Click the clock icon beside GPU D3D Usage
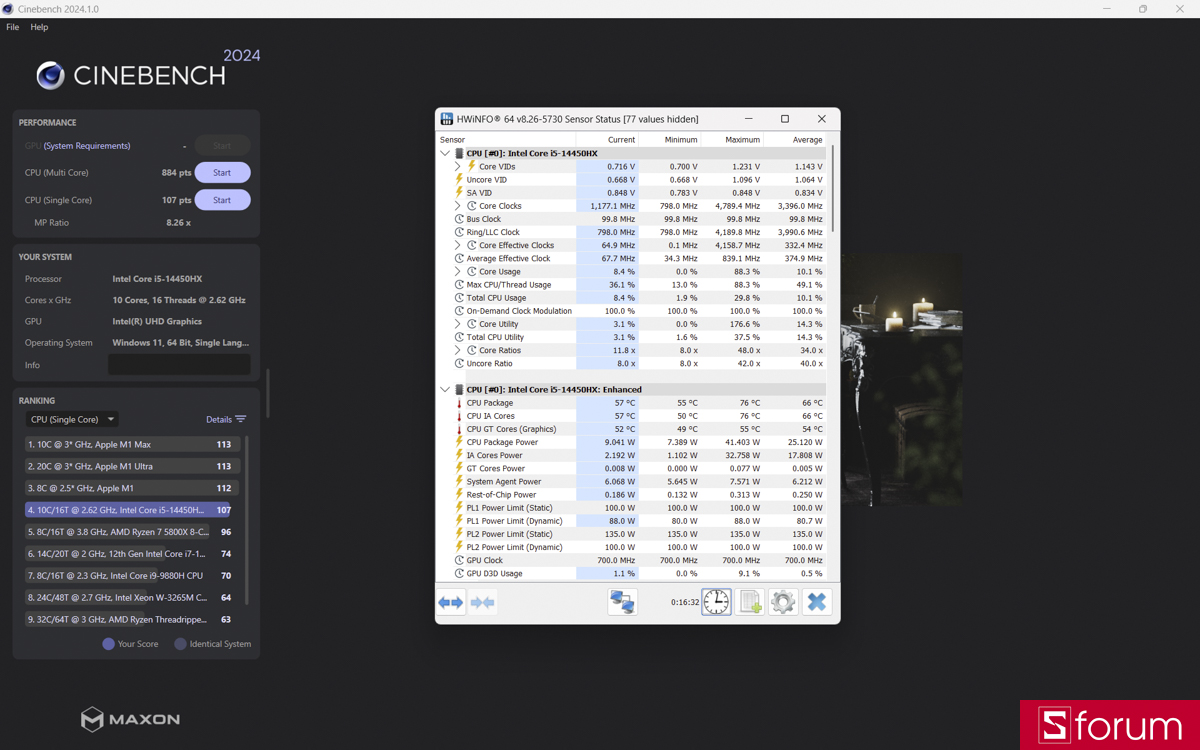 click(459, 573)
